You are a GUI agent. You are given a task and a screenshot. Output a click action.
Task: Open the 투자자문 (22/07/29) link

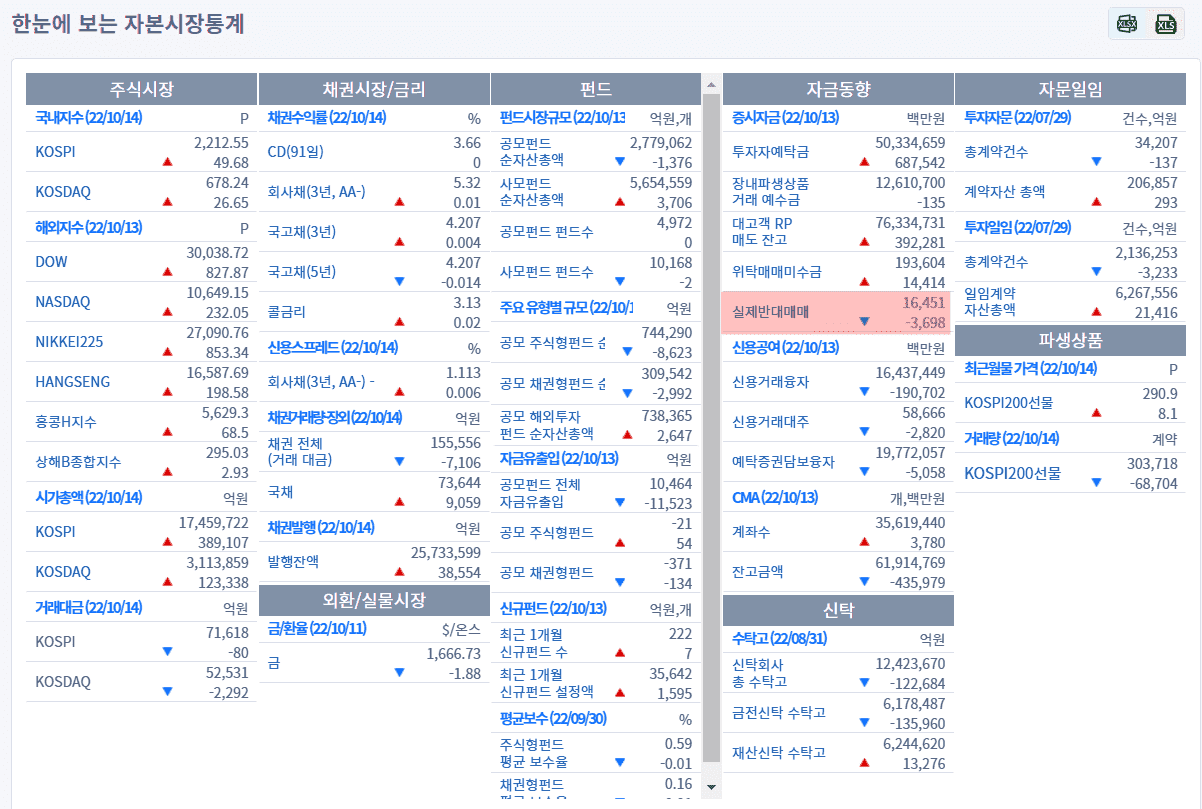click(1017, 118)
